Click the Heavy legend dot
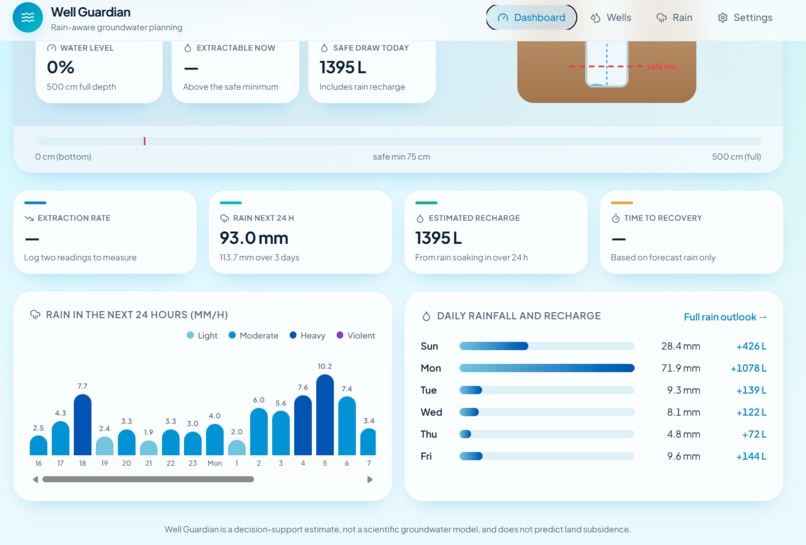The image size is (806, 545). [293, 335]
